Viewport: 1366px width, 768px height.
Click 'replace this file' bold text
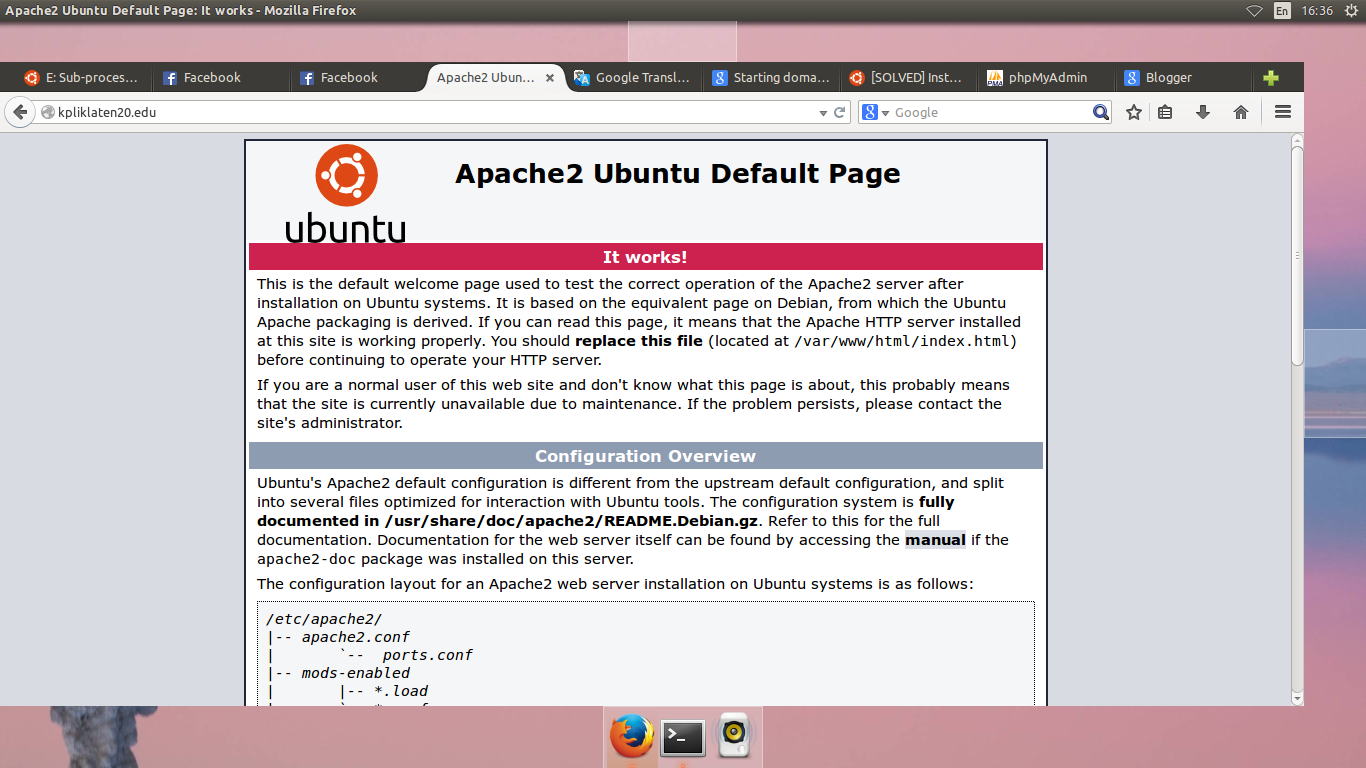[639, 341]
